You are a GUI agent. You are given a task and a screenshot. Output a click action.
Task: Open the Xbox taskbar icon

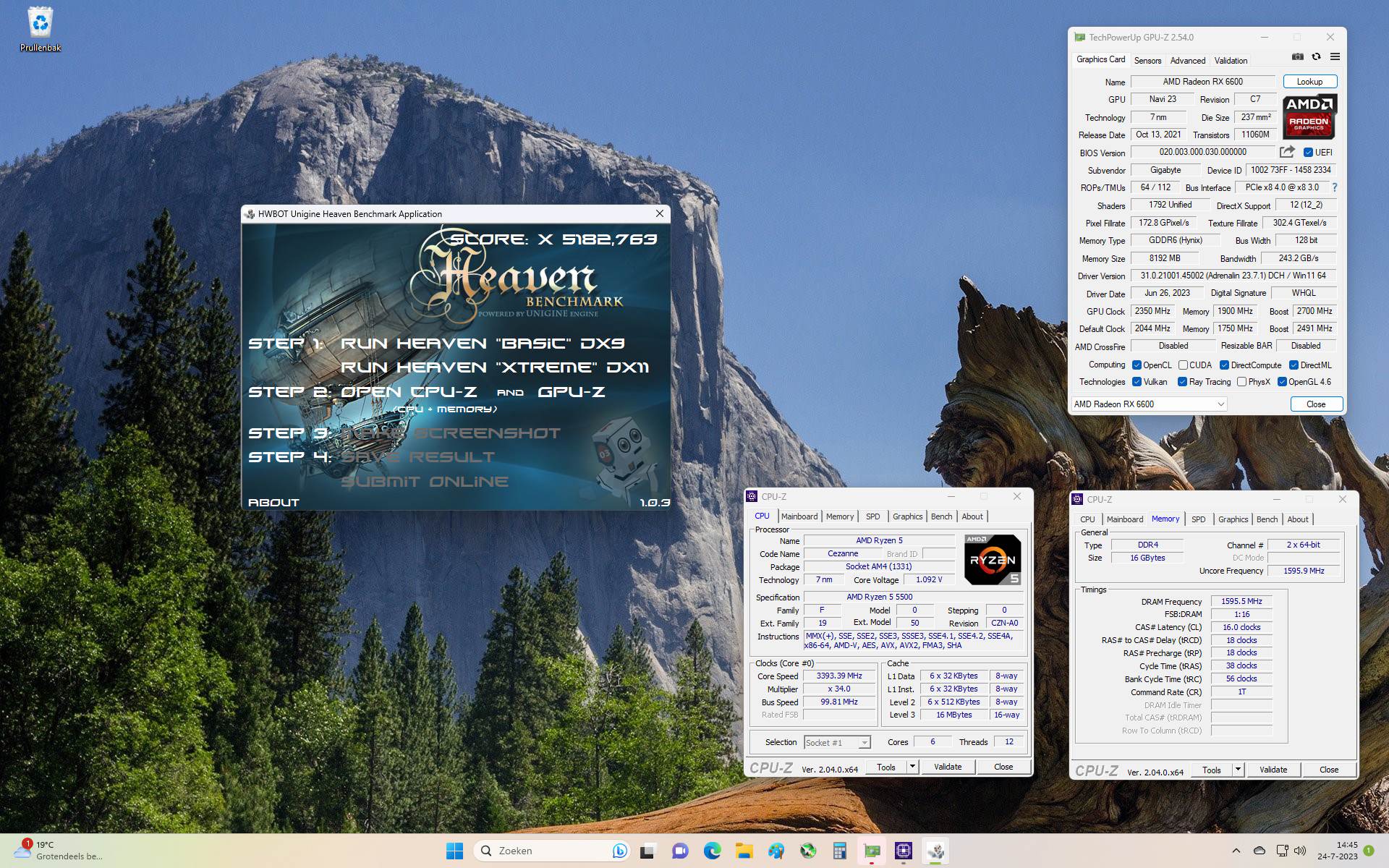pyautogui.click(x=808, y=851)
